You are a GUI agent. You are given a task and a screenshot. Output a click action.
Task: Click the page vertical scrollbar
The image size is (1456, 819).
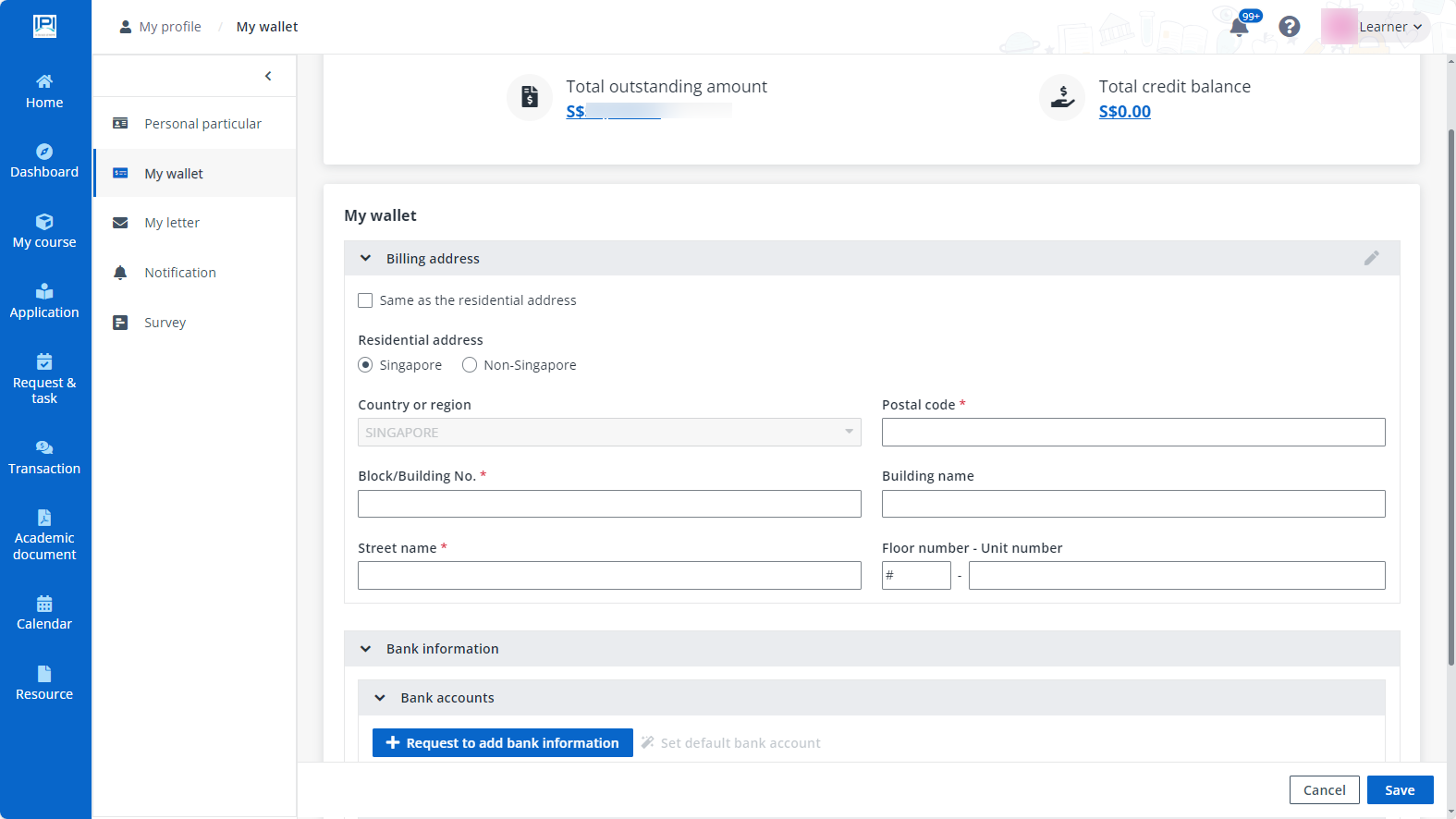click(x=1451, y=397)
